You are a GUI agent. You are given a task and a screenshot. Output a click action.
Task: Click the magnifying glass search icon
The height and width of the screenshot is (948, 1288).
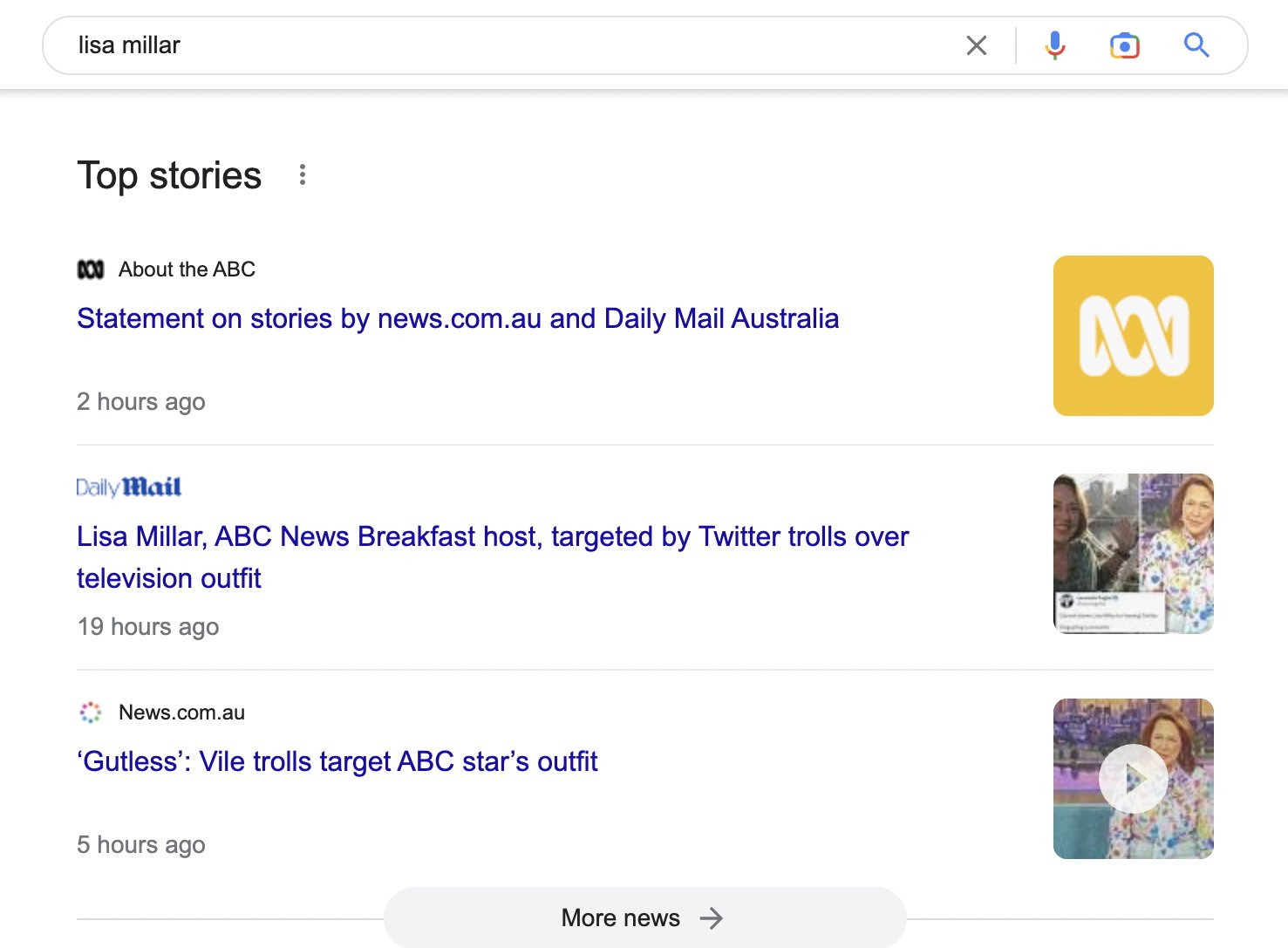pyautogui.click(x=1196, y=44)
